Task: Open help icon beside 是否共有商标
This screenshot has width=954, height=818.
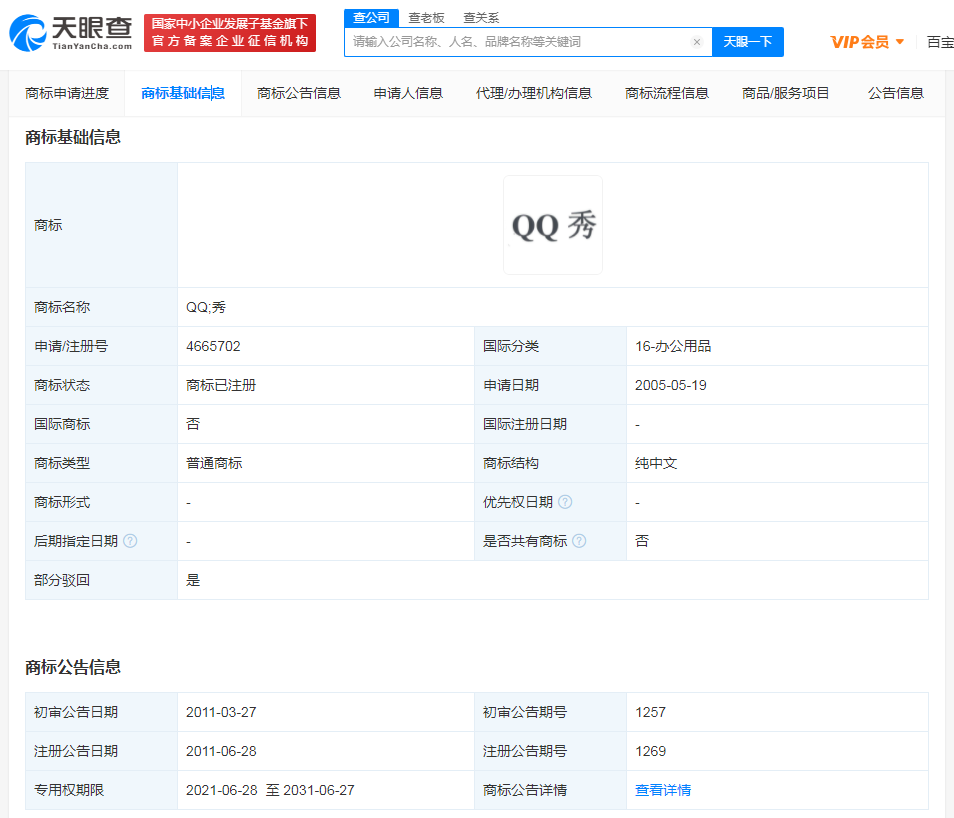Action: pyautogui.click(x=579, y=541)
